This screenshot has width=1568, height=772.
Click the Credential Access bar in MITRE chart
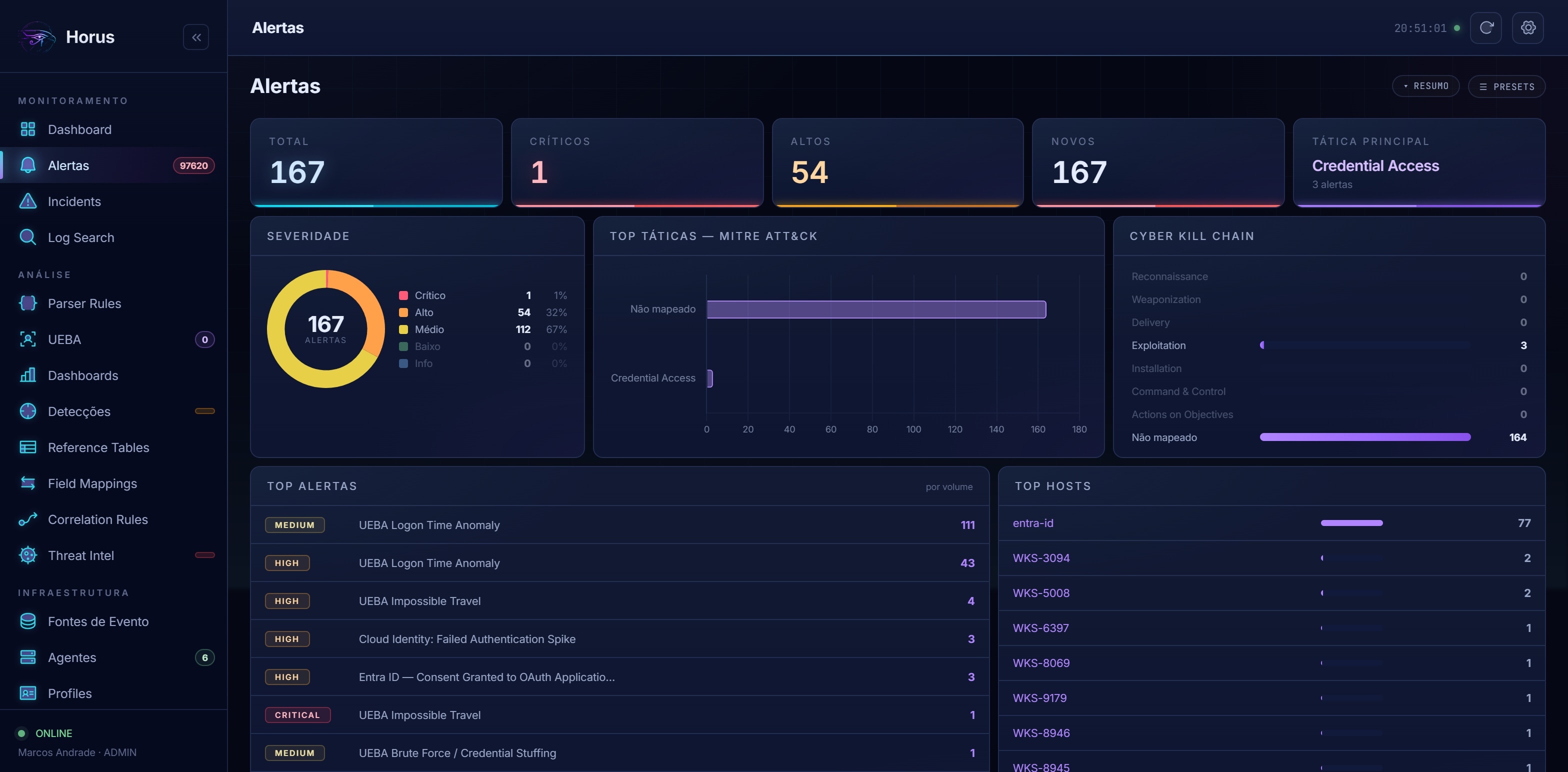tap(709, 378)
